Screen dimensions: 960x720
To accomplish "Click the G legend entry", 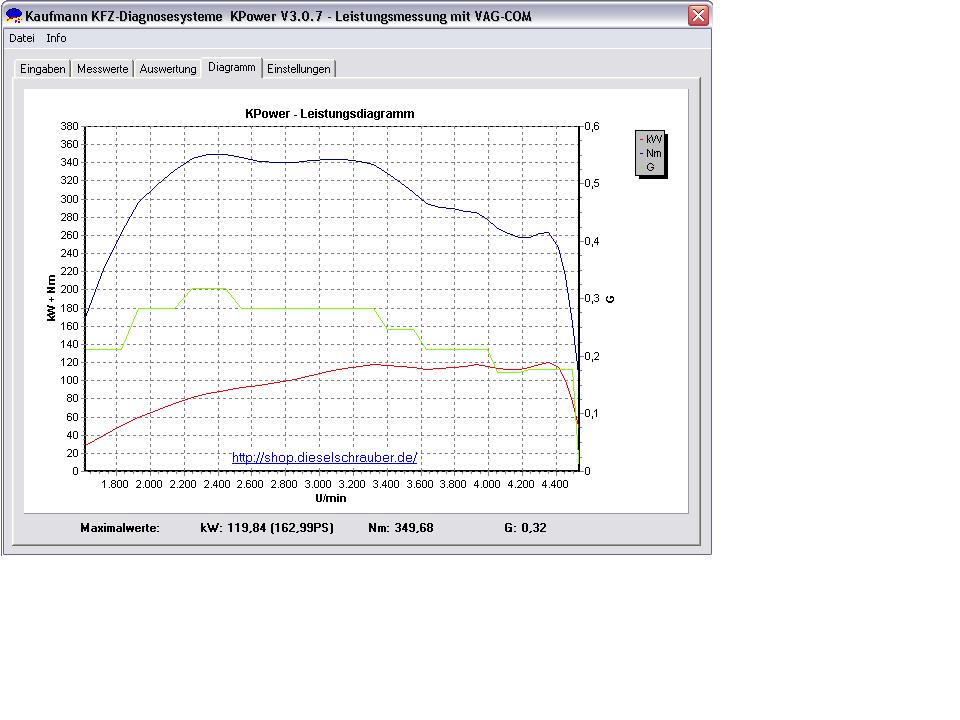I will (650, 167).
